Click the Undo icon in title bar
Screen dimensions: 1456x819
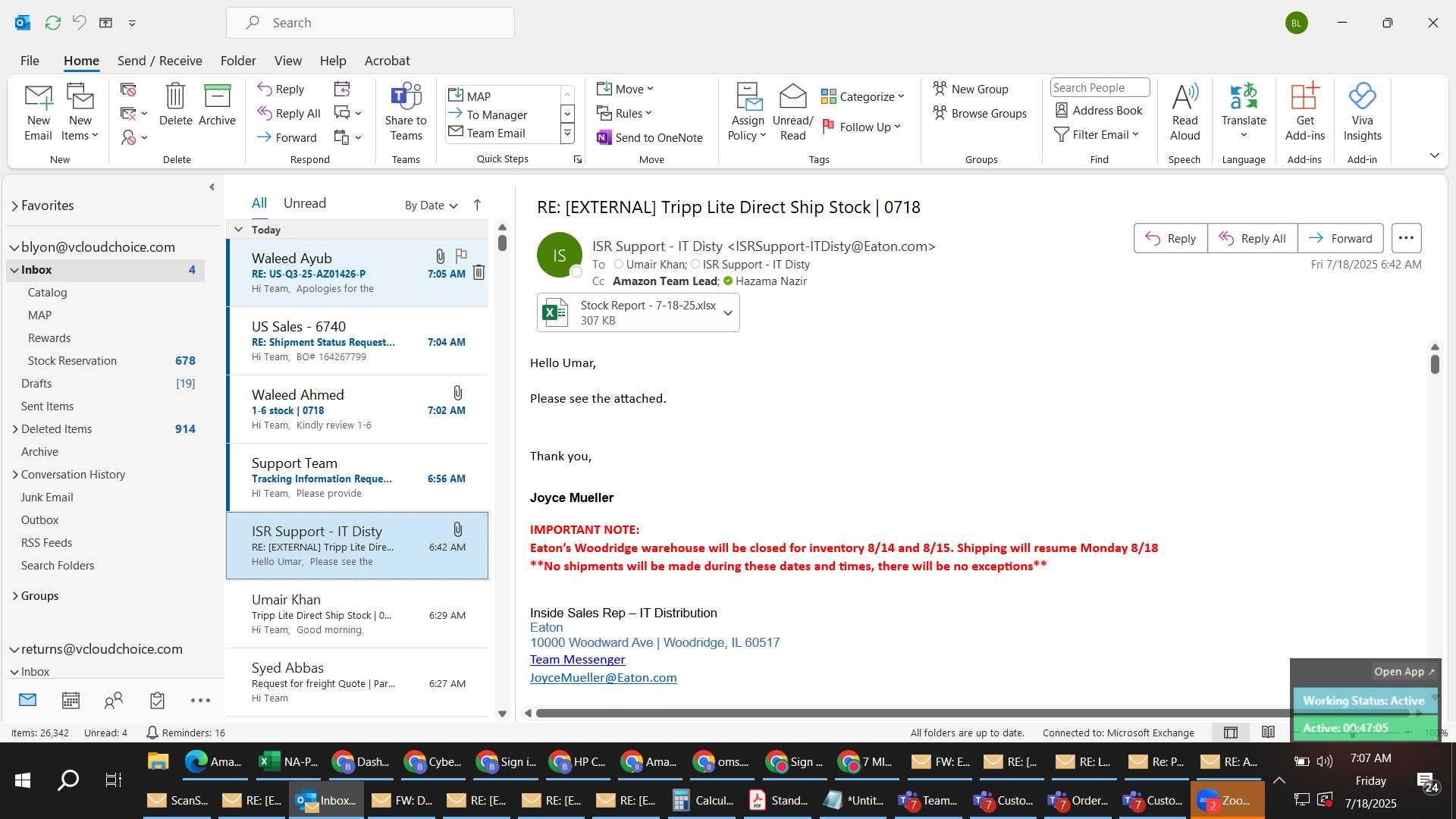pos(79,23)
